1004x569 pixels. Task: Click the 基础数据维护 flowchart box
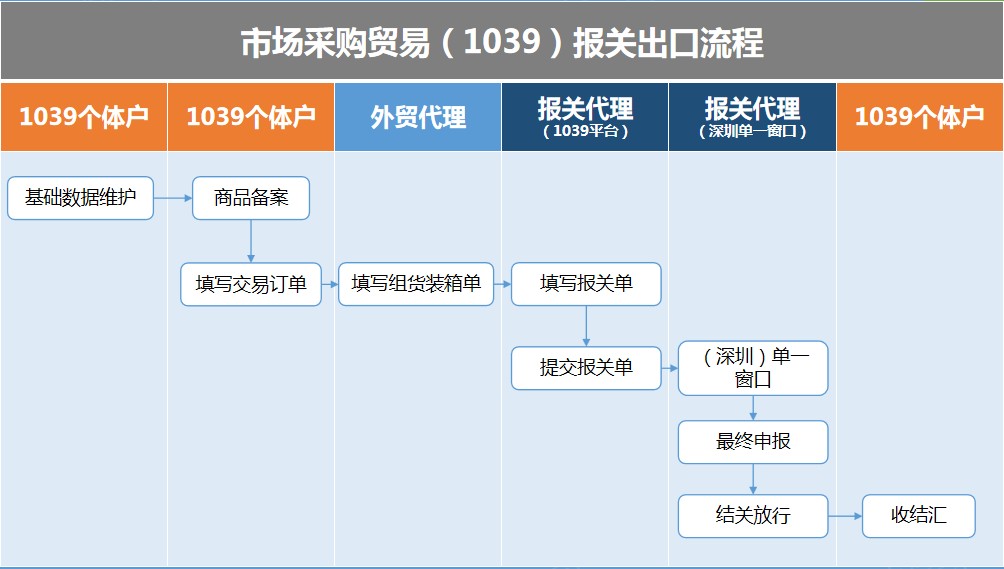81,198
